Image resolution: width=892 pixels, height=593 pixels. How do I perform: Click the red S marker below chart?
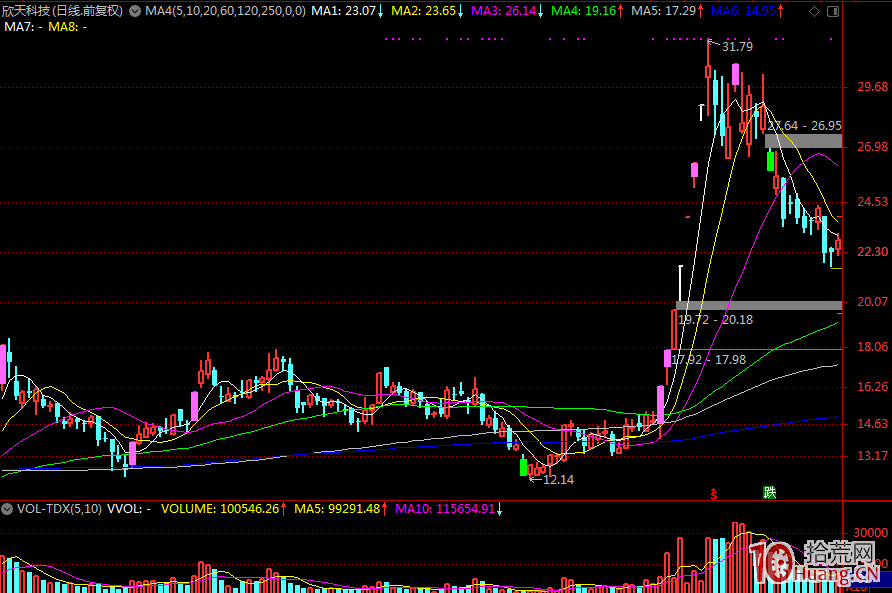pos(714,492)
